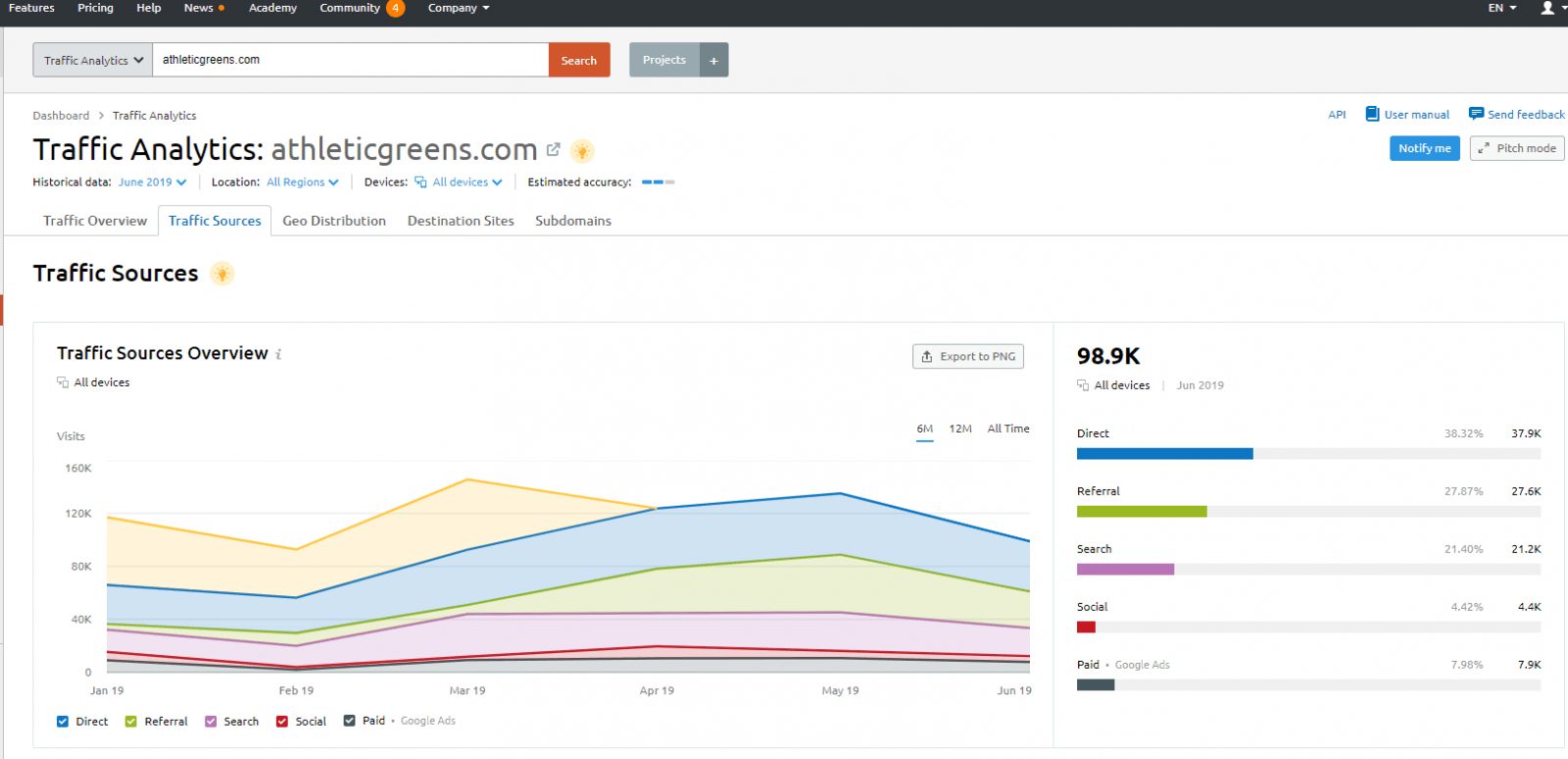Click the Send feedback chat icon
Viewport: 1568px width, 759px height.
(x=1476, y=114)
